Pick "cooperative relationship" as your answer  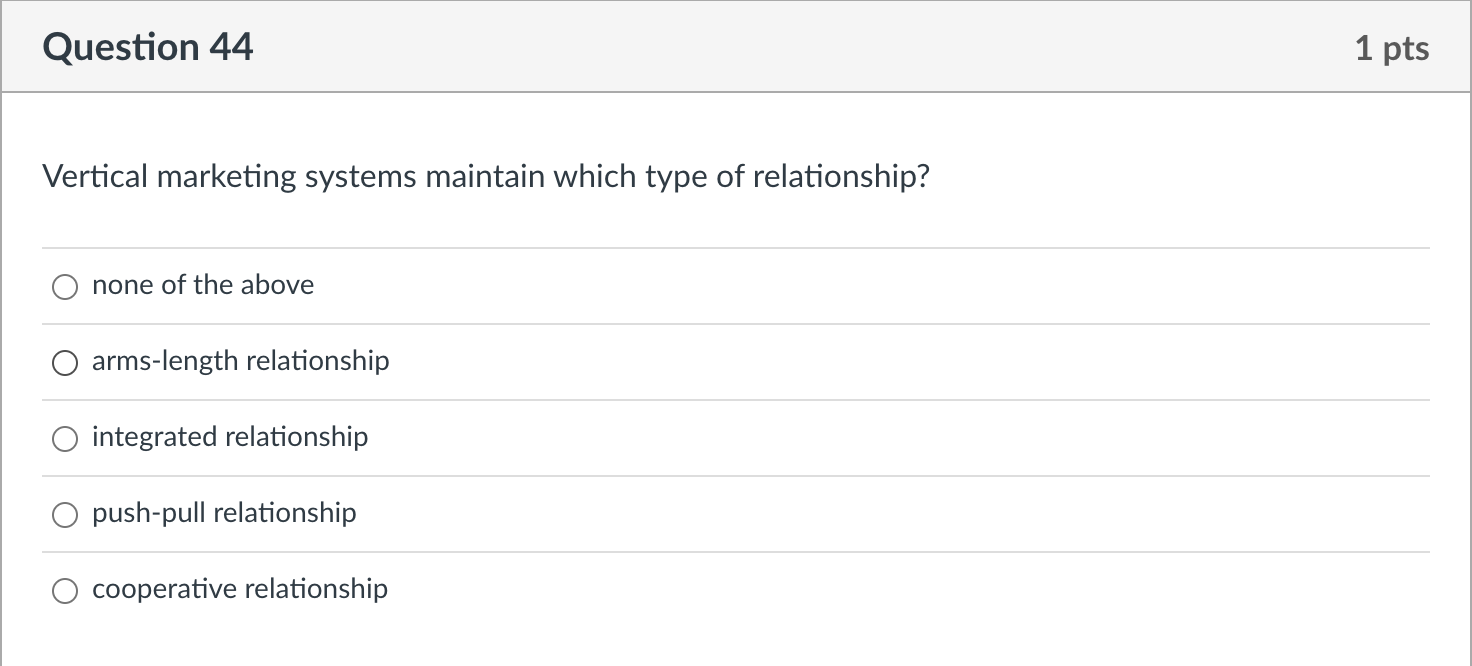(64, 590)
